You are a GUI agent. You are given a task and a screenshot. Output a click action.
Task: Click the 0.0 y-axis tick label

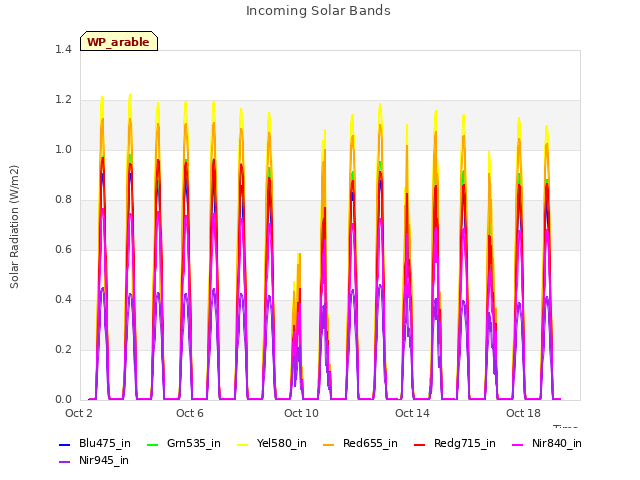point(63,400)
